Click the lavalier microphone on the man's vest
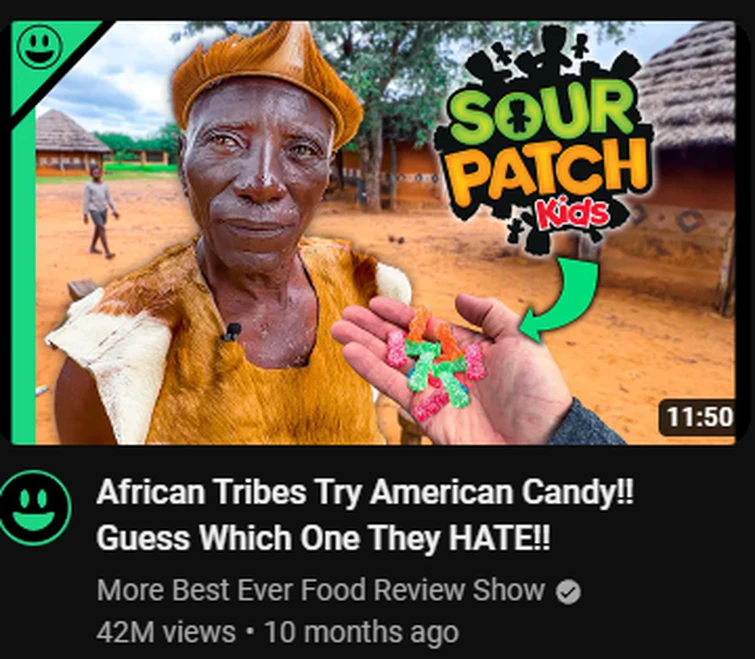Viewport: 755px width, 659px height. 232,332
